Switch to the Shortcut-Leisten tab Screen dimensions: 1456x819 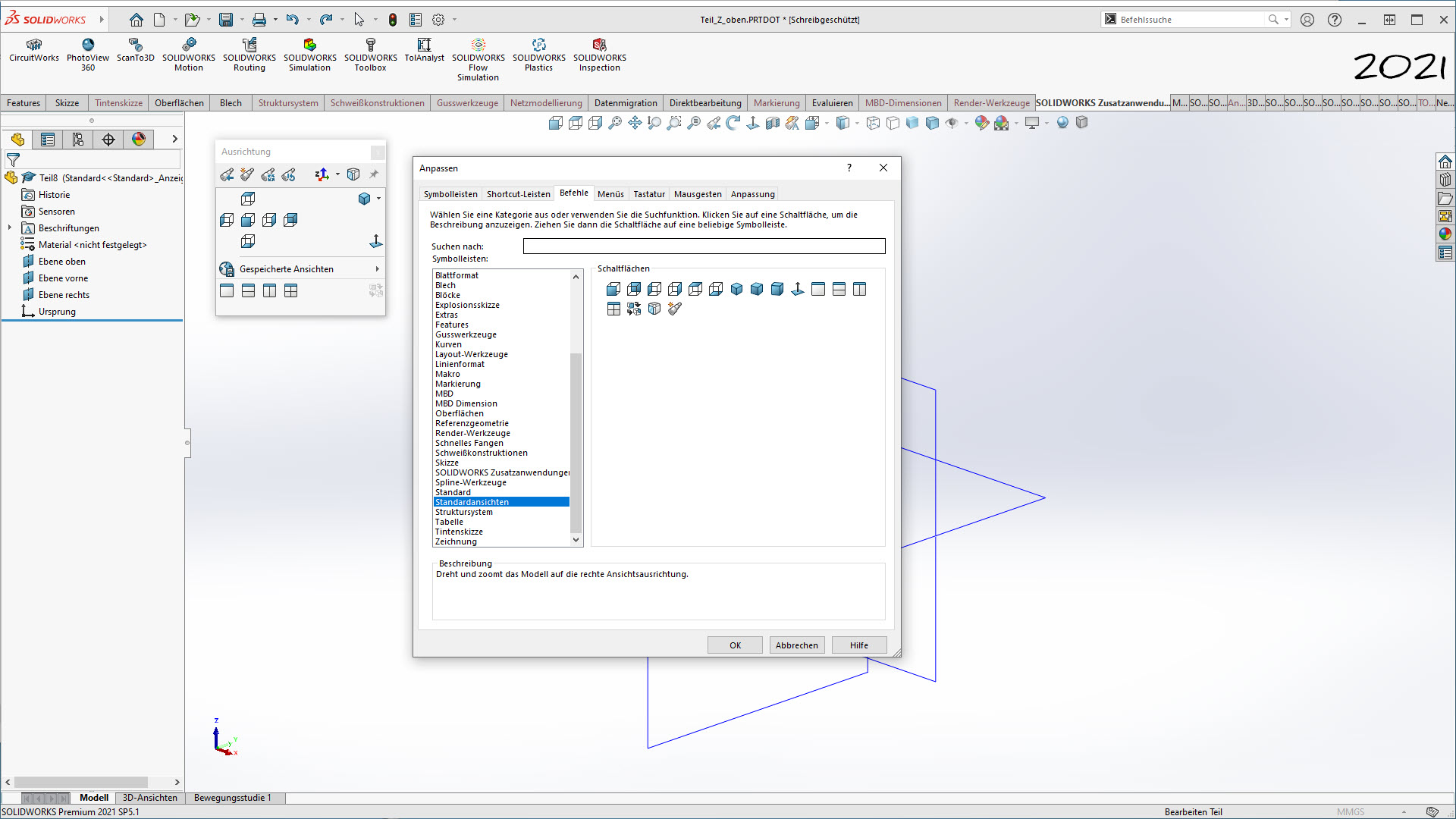click(x=518, y=194)
